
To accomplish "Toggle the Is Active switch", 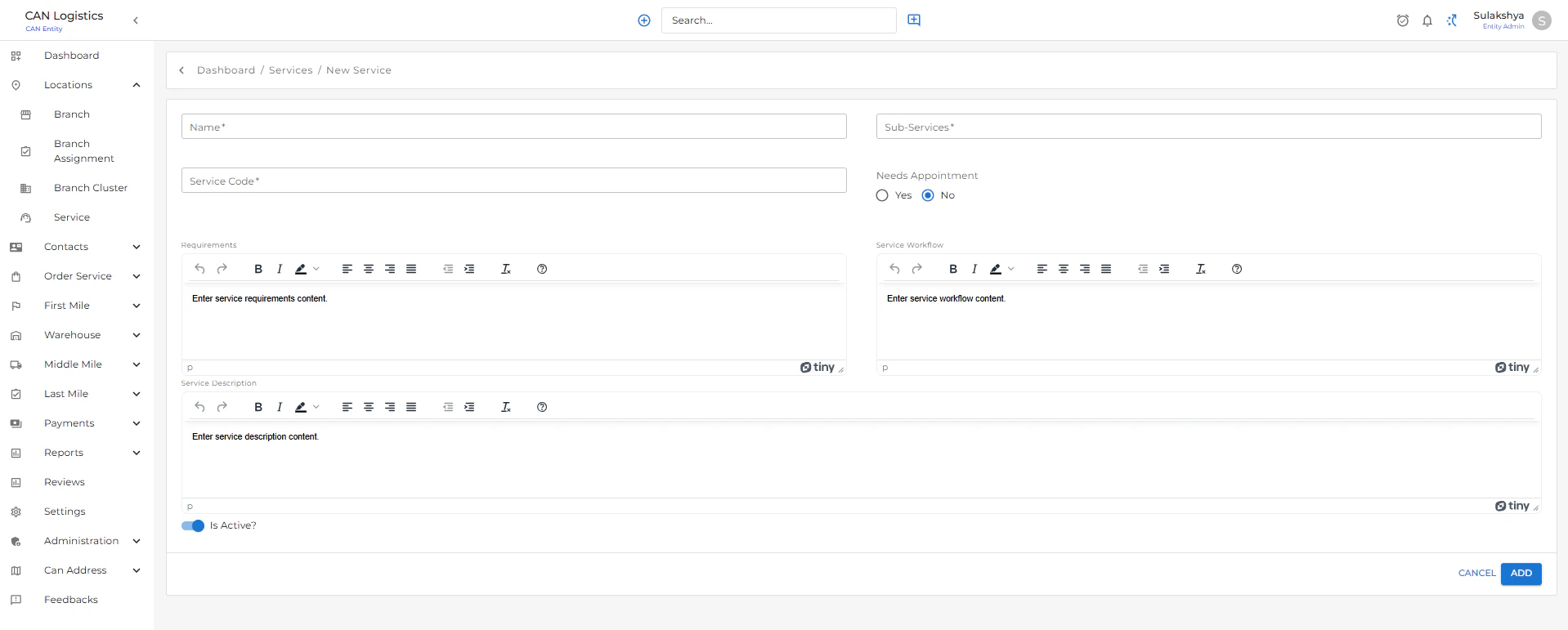I will tap(193, 525).
